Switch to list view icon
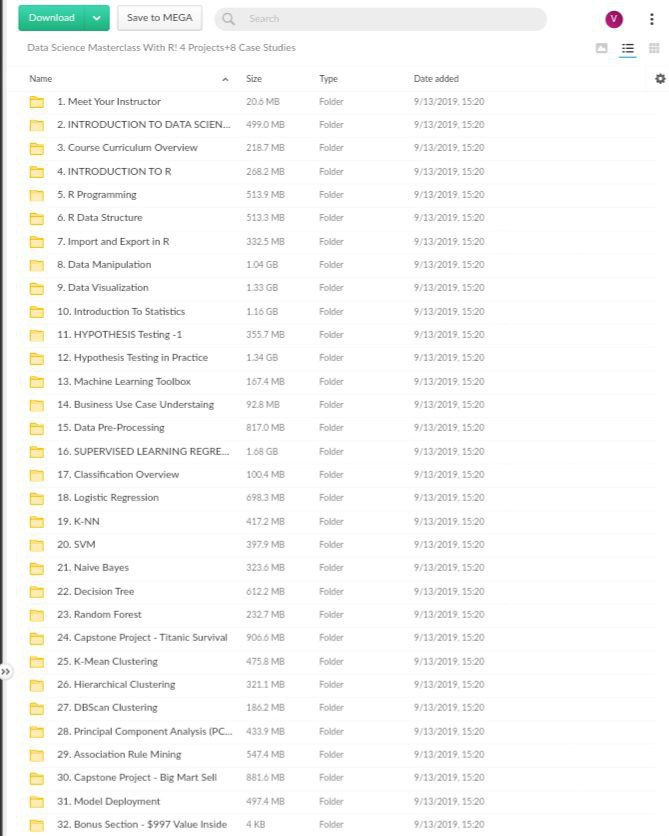 click(x=627, y=49)
